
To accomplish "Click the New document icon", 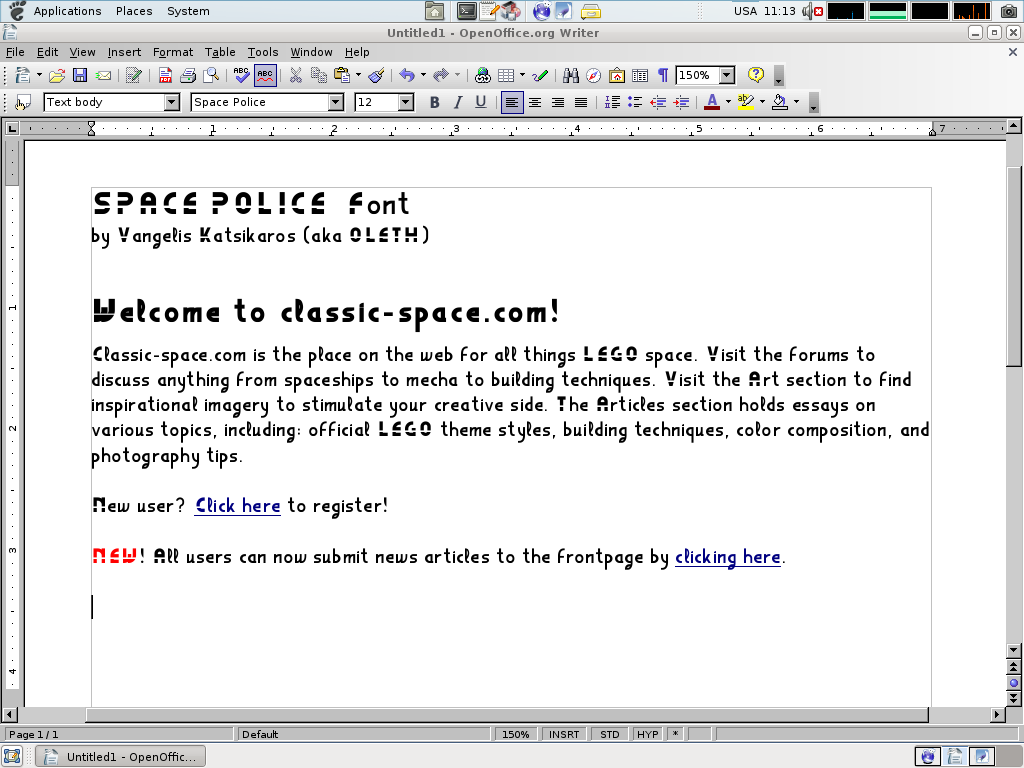I will pyautogui.click(x=23, y=75).
